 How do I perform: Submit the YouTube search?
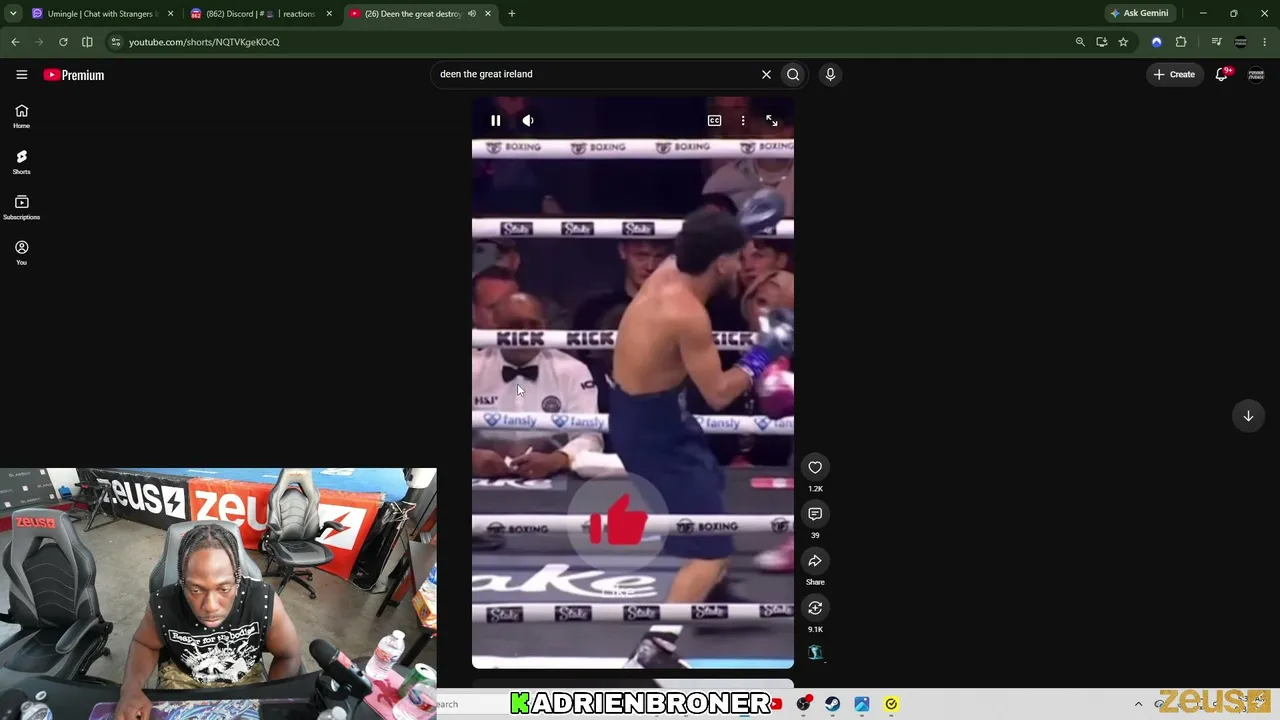pyautogui.click(x=793, y=74)
